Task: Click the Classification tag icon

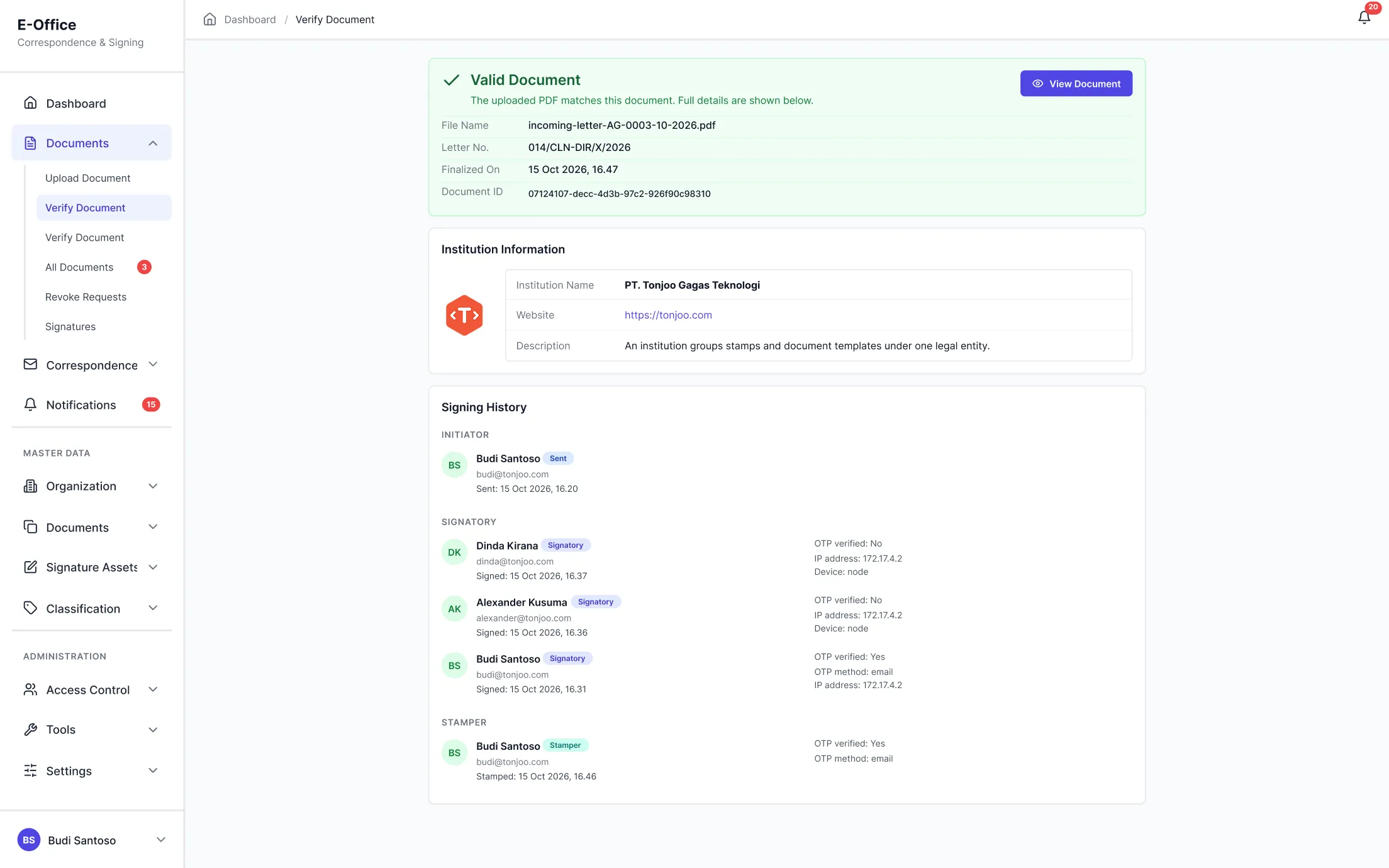Action: (x=30, y=608)
